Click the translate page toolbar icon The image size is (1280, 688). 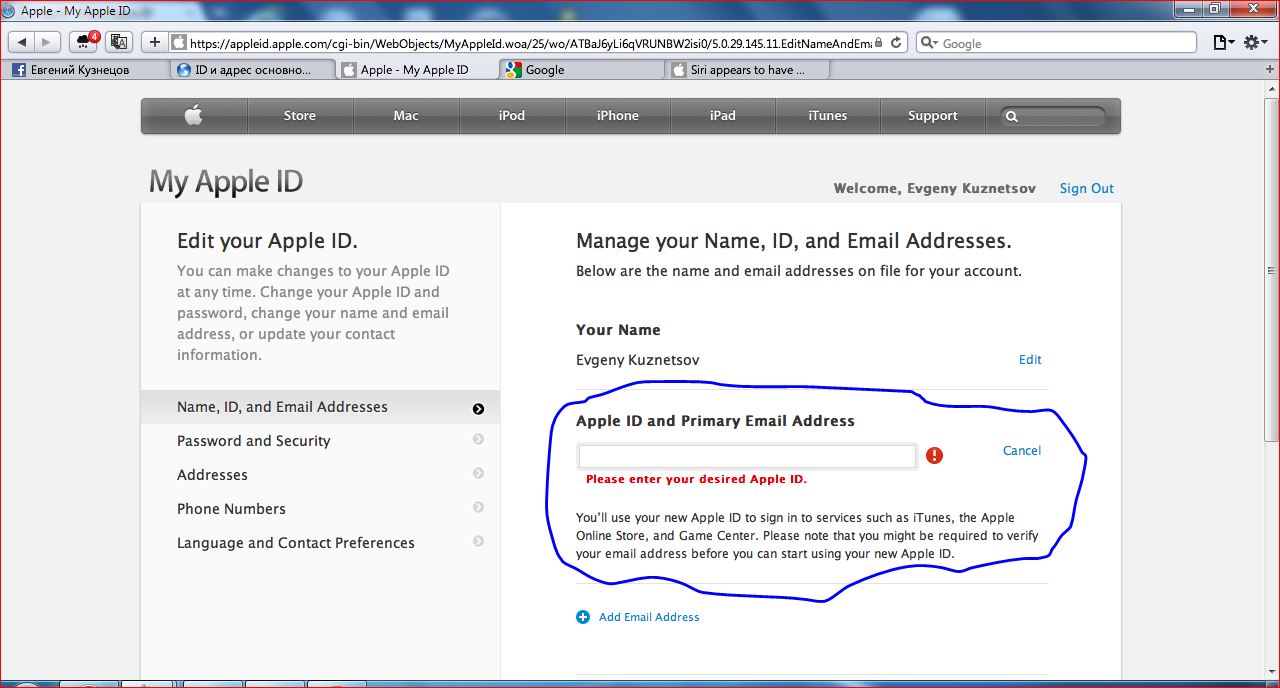(x=119, y=42)
